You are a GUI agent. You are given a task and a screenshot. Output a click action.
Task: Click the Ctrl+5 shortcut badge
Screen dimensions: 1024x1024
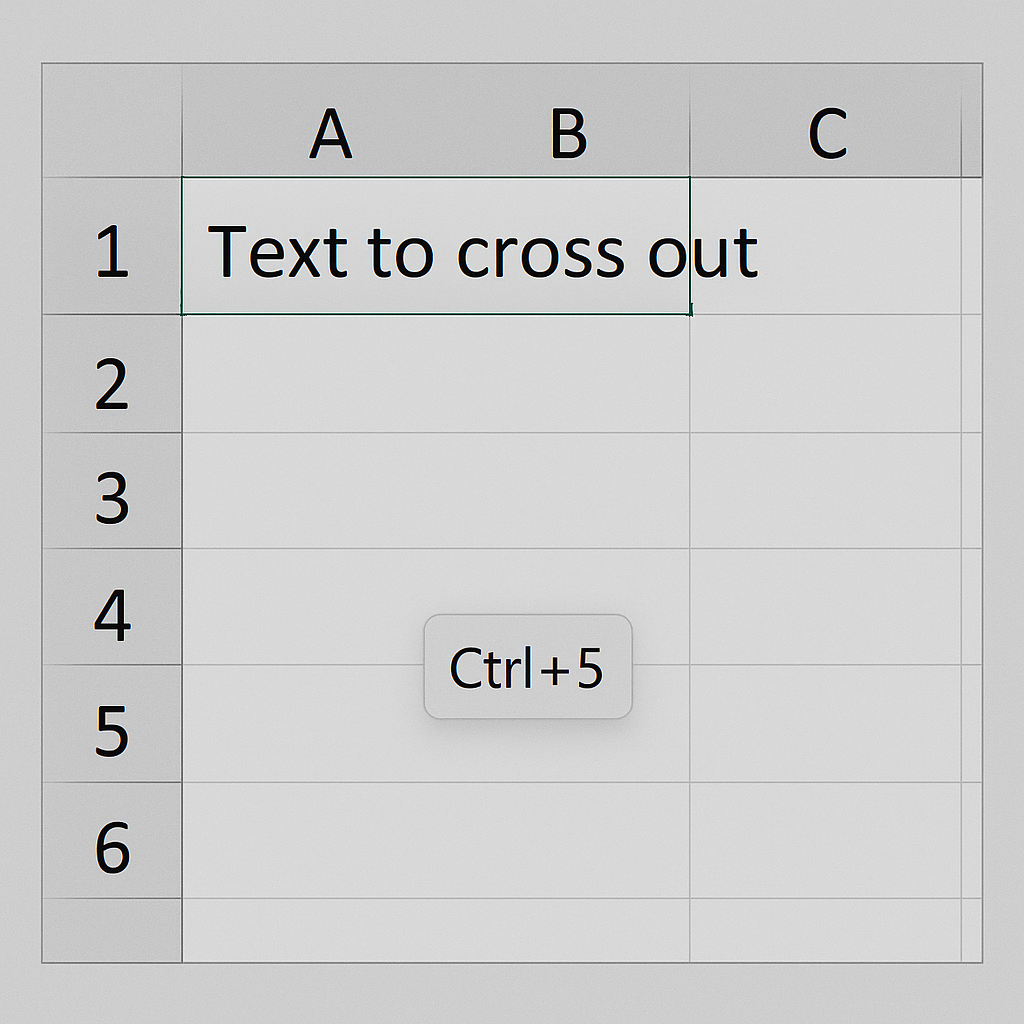click(528, 667)
